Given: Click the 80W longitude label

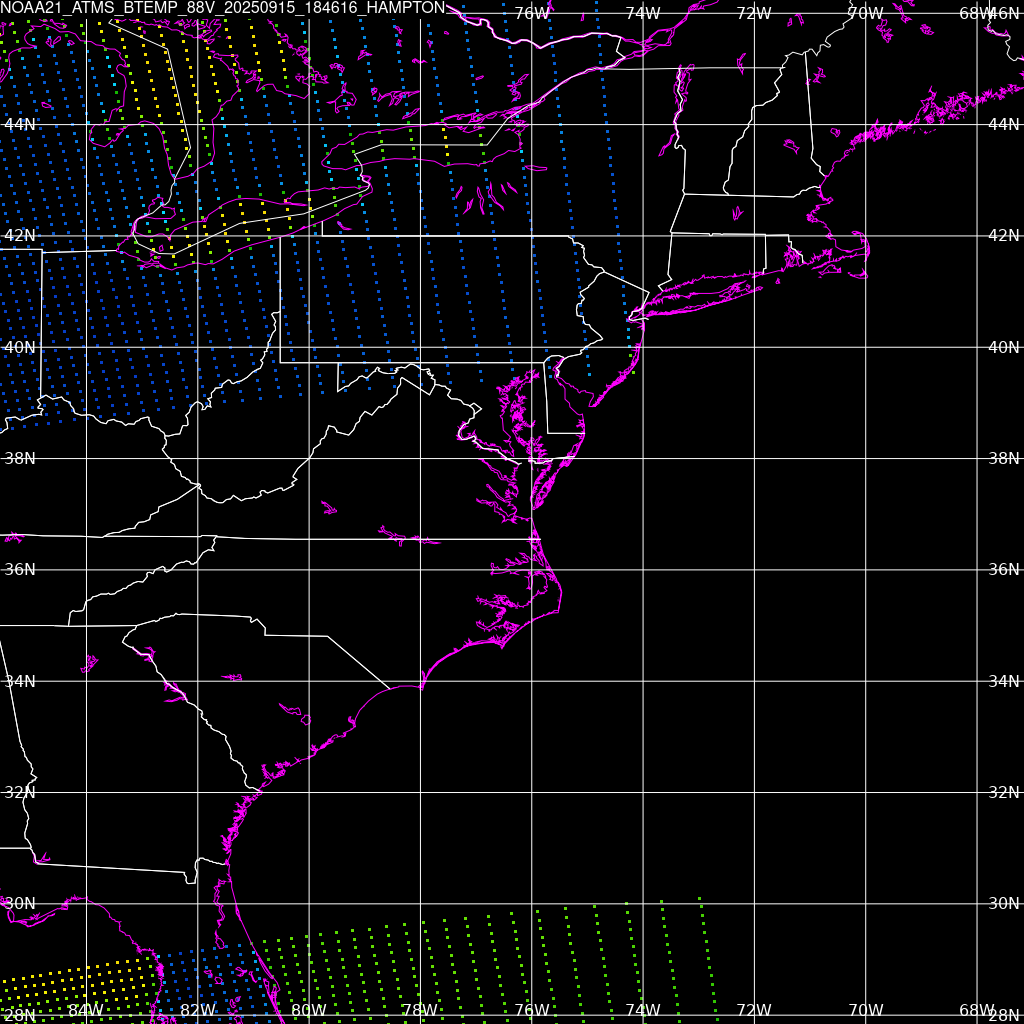Looking at the screenshot, I should click(309, 1010).
